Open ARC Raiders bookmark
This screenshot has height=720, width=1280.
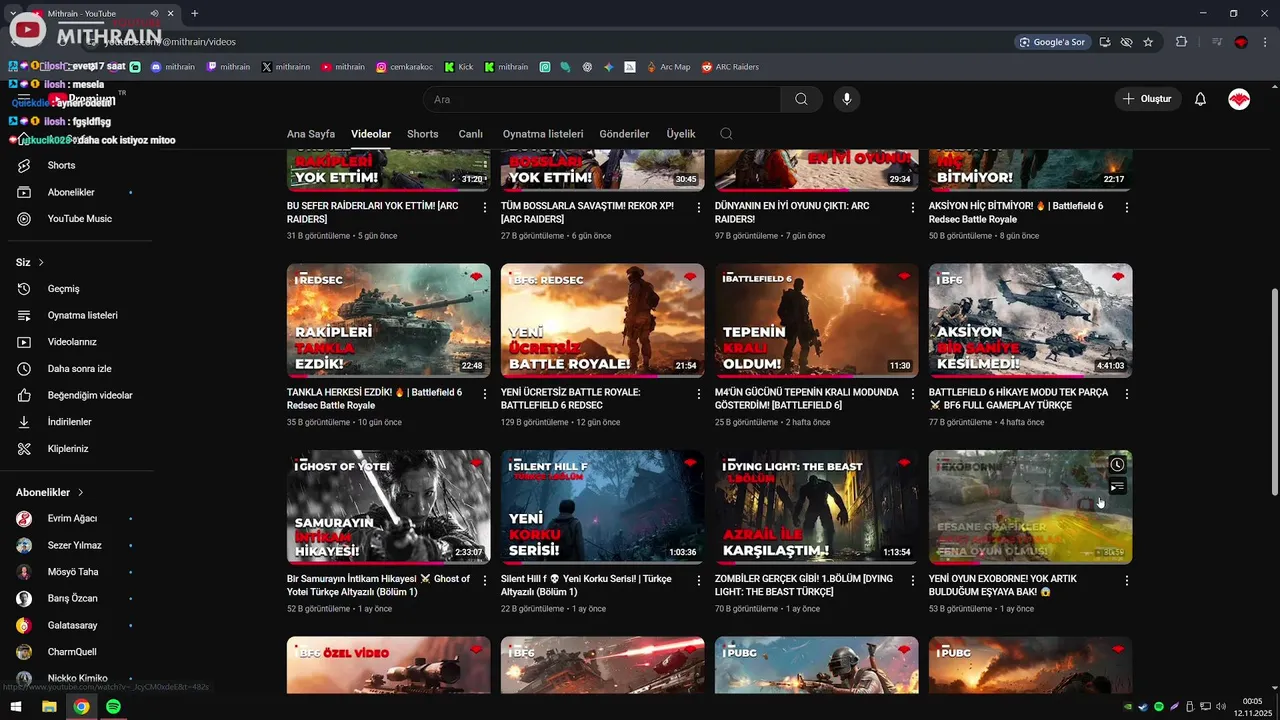(x=729, y=67)
